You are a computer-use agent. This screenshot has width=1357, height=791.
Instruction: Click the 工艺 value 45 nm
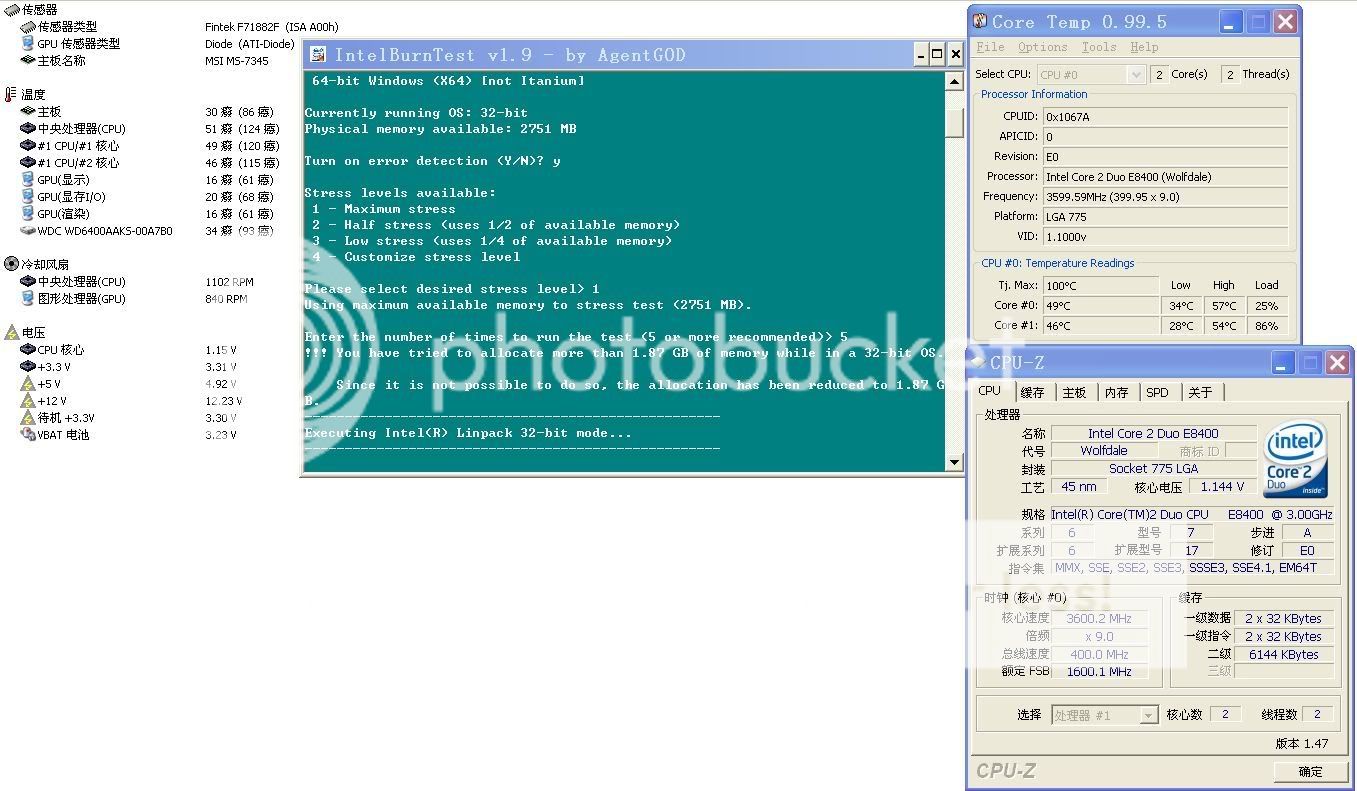(1079, 486)
